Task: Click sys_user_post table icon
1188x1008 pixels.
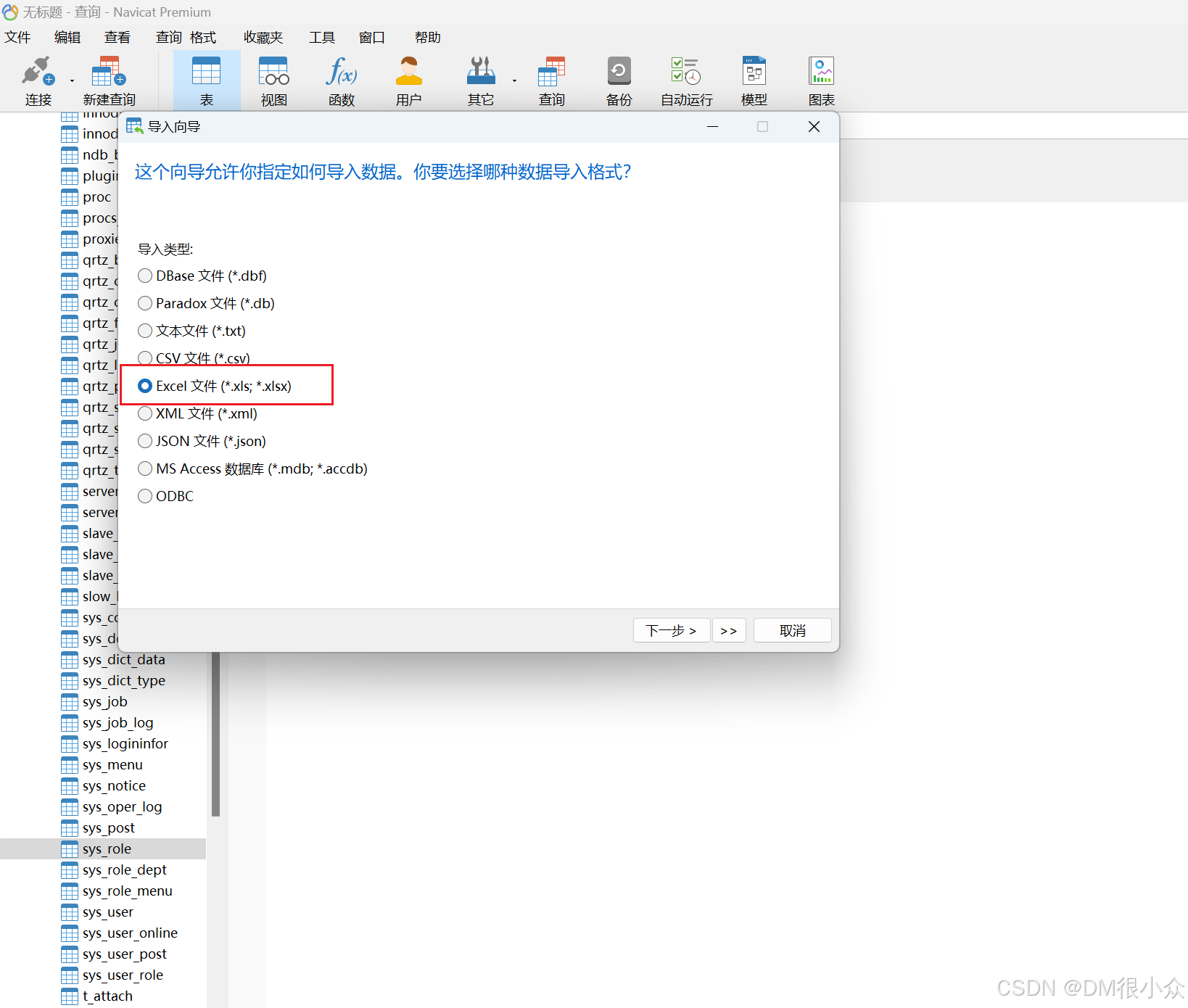Action: coord(70,955)
